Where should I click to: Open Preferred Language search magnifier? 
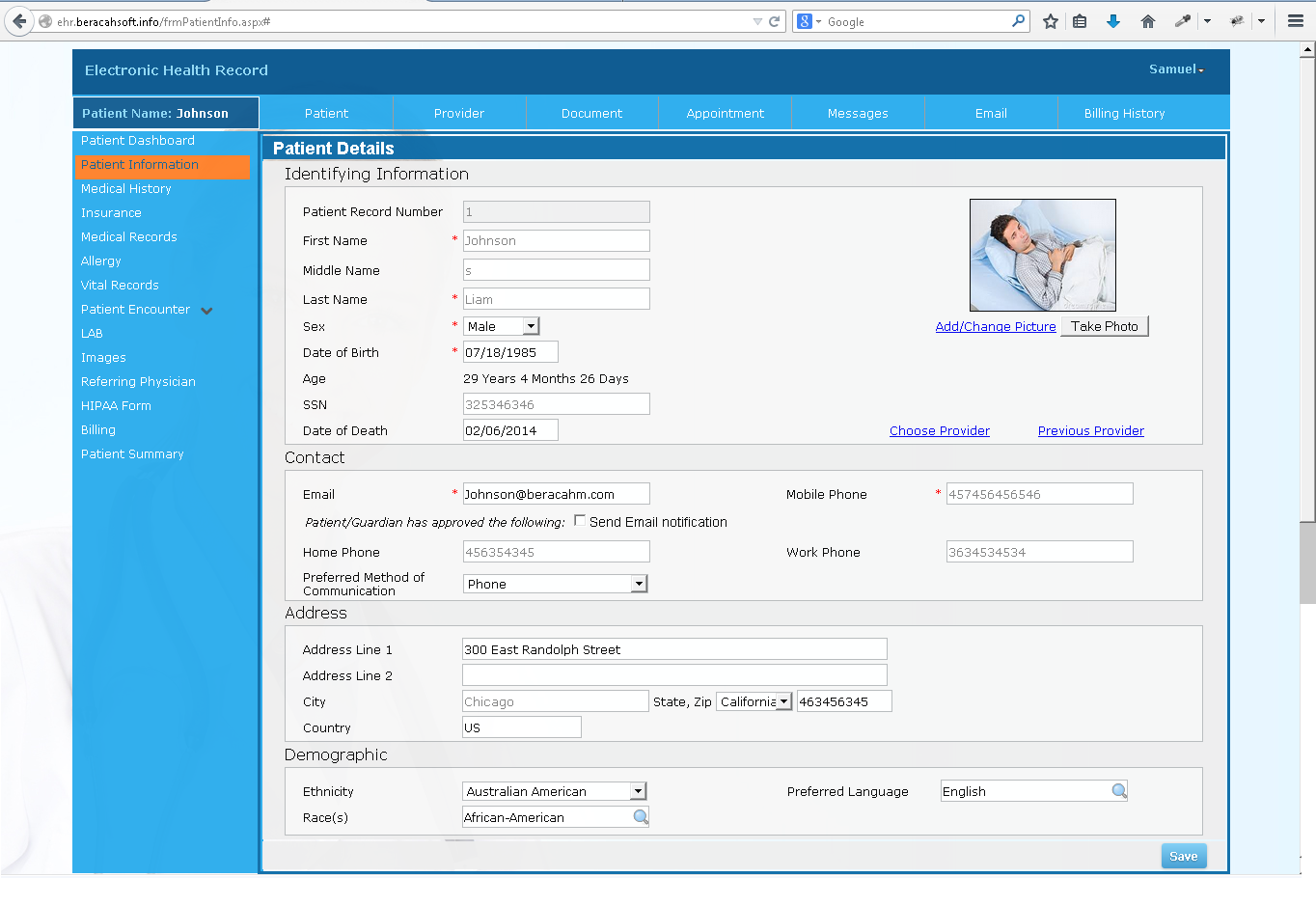[1119, 791]
